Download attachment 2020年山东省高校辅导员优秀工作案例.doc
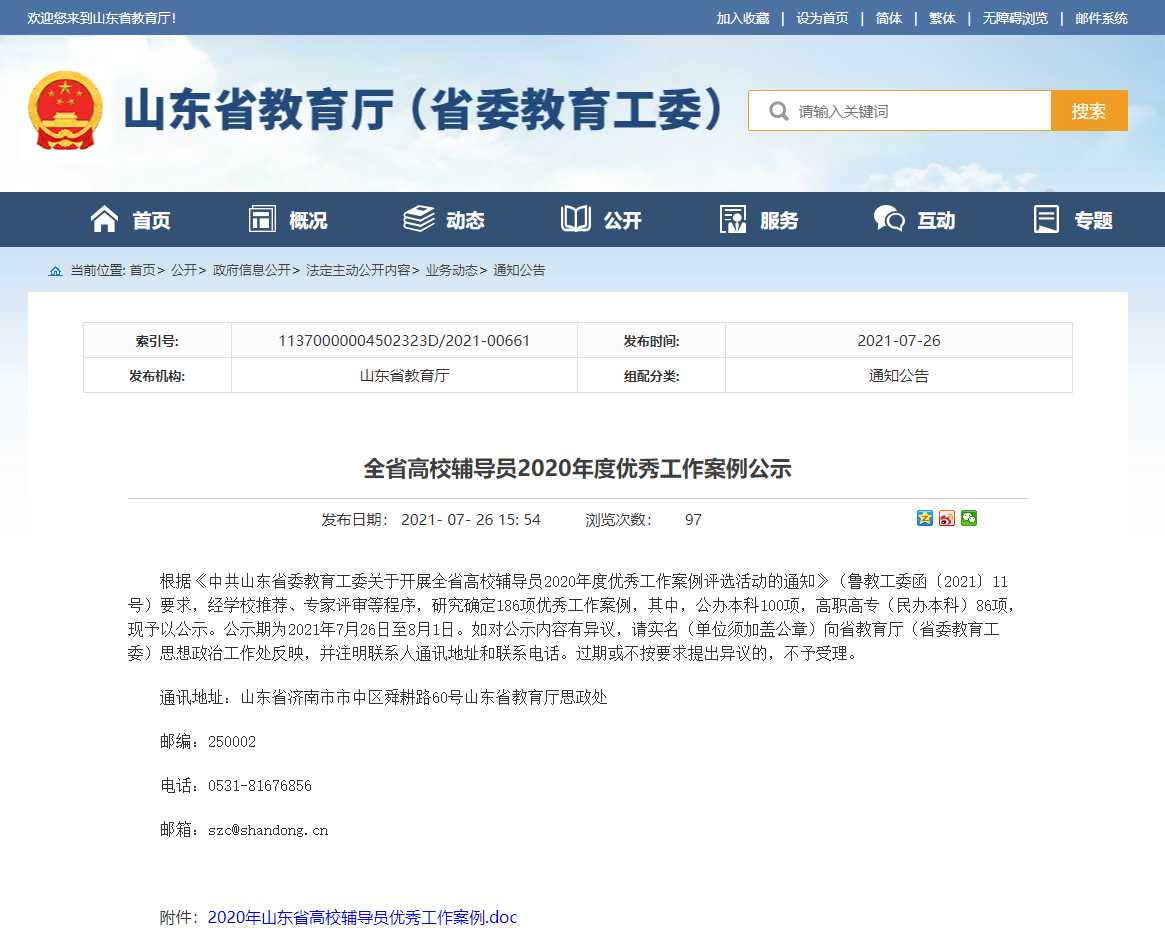The width and height of the screenshot is (1165, 950). pos(363,917)
